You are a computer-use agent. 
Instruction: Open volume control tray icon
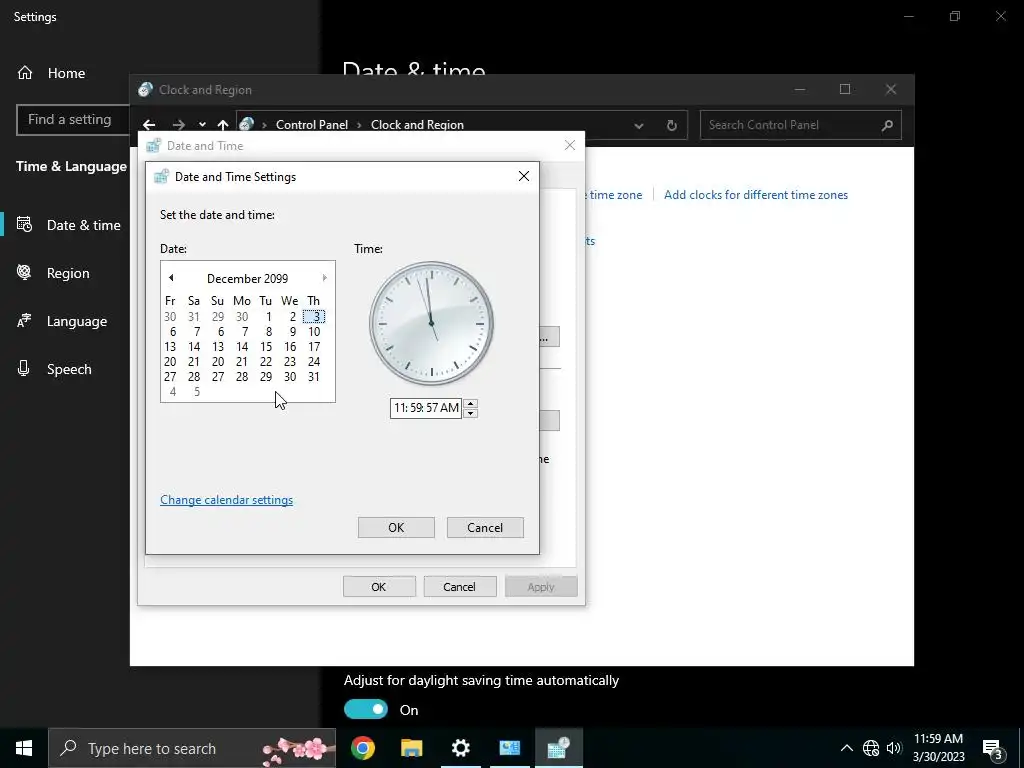pyautogui.click(x=894, y=748)
